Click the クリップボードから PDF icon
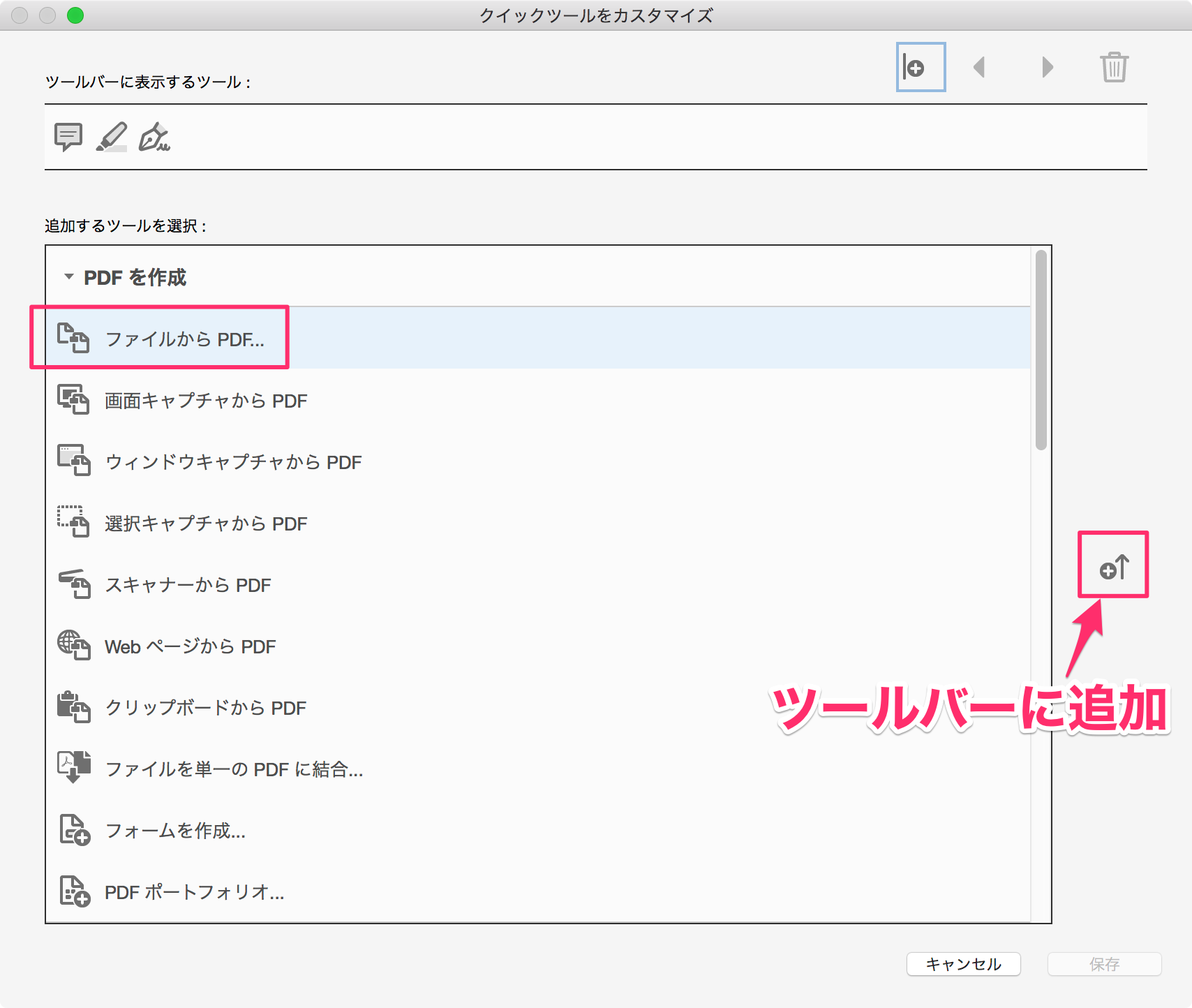This screenshot has width=1192, height=1008. coord(73,706)
